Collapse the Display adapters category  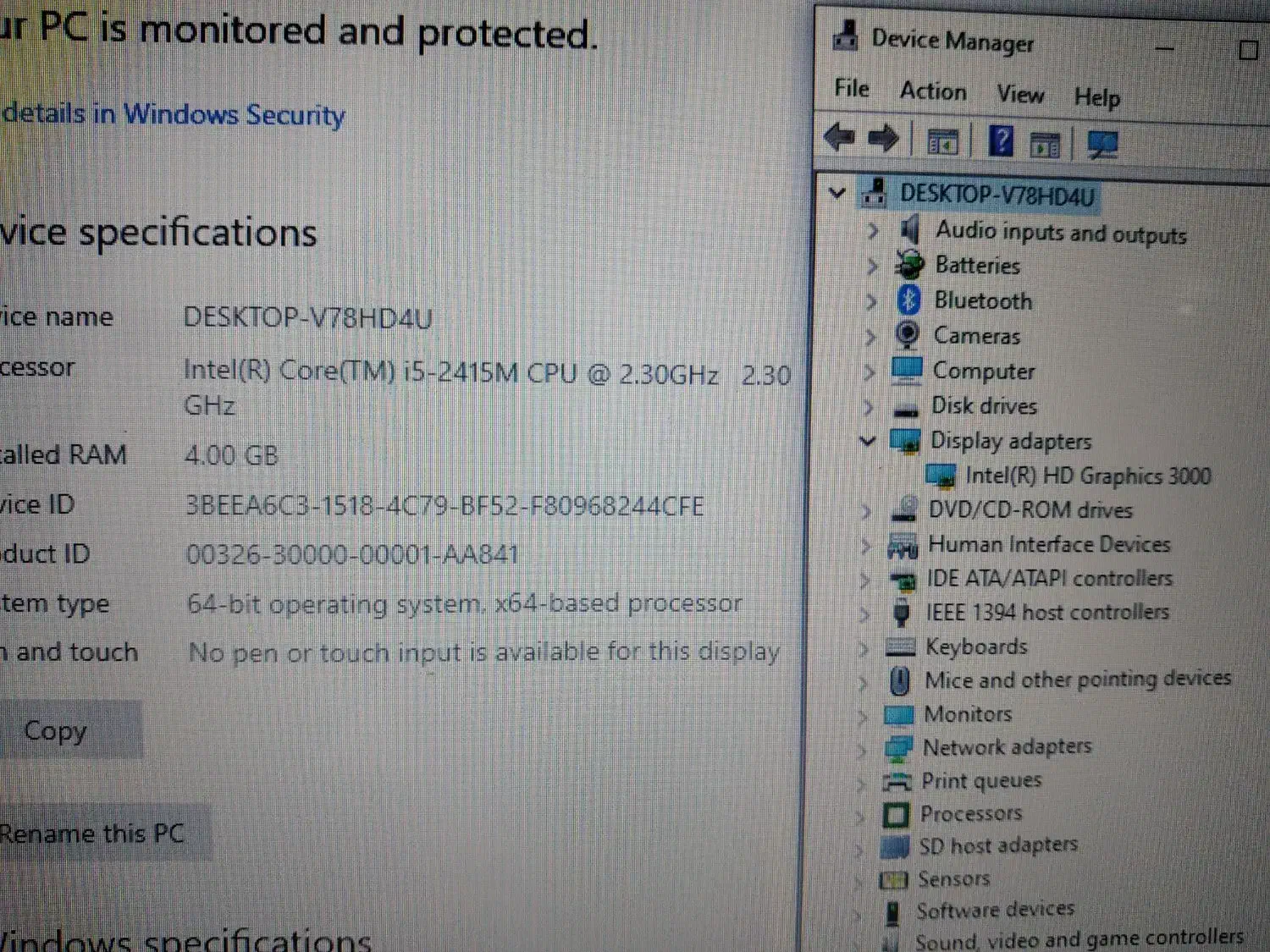[x=867, y=440]
